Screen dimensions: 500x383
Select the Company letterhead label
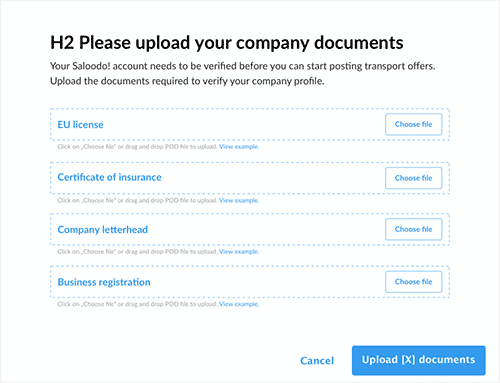point(102,230)
